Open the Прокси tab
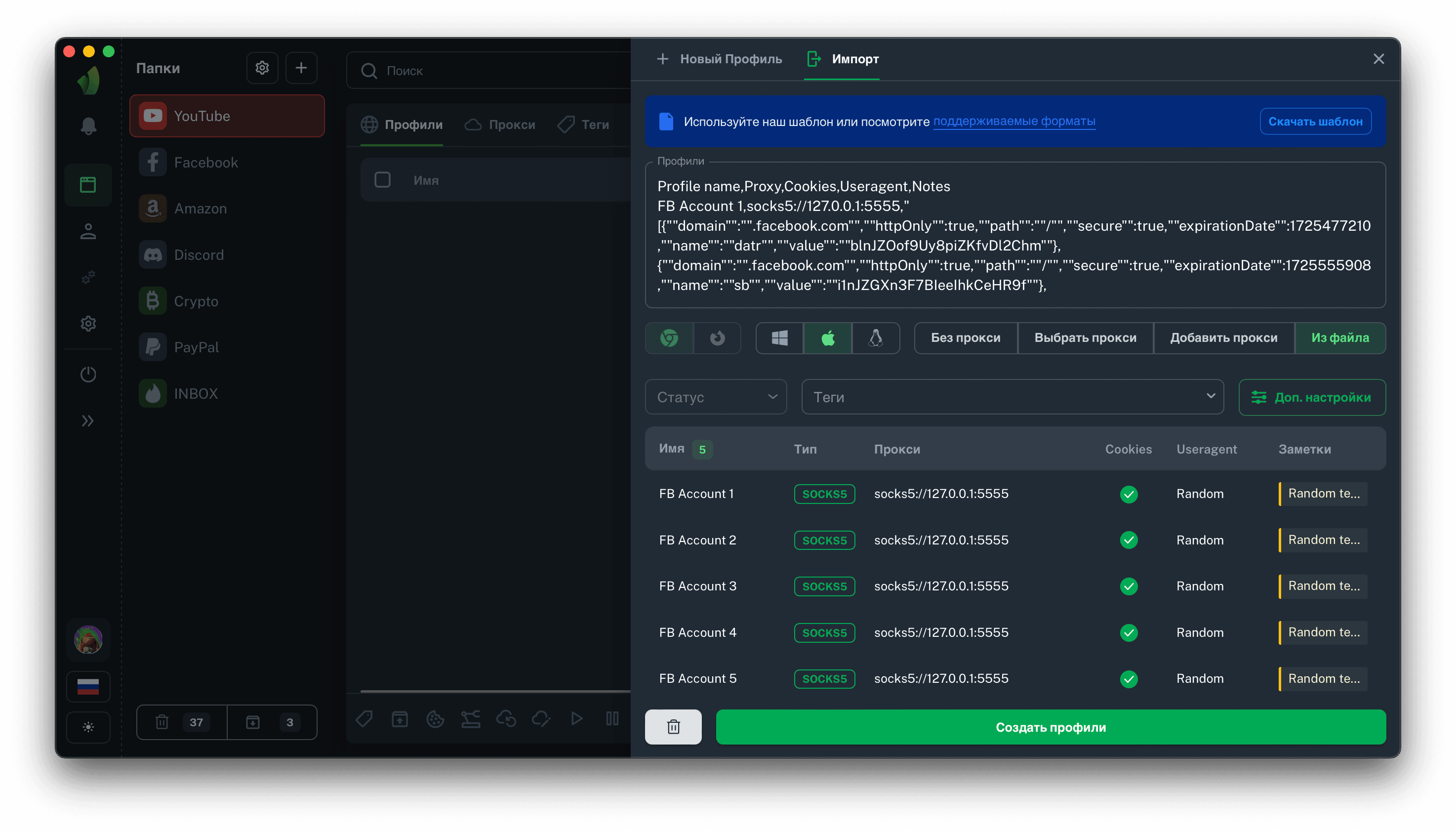The height and width of the screenshot is (831, 1456). pyautogui.click(x=500, y=125)
